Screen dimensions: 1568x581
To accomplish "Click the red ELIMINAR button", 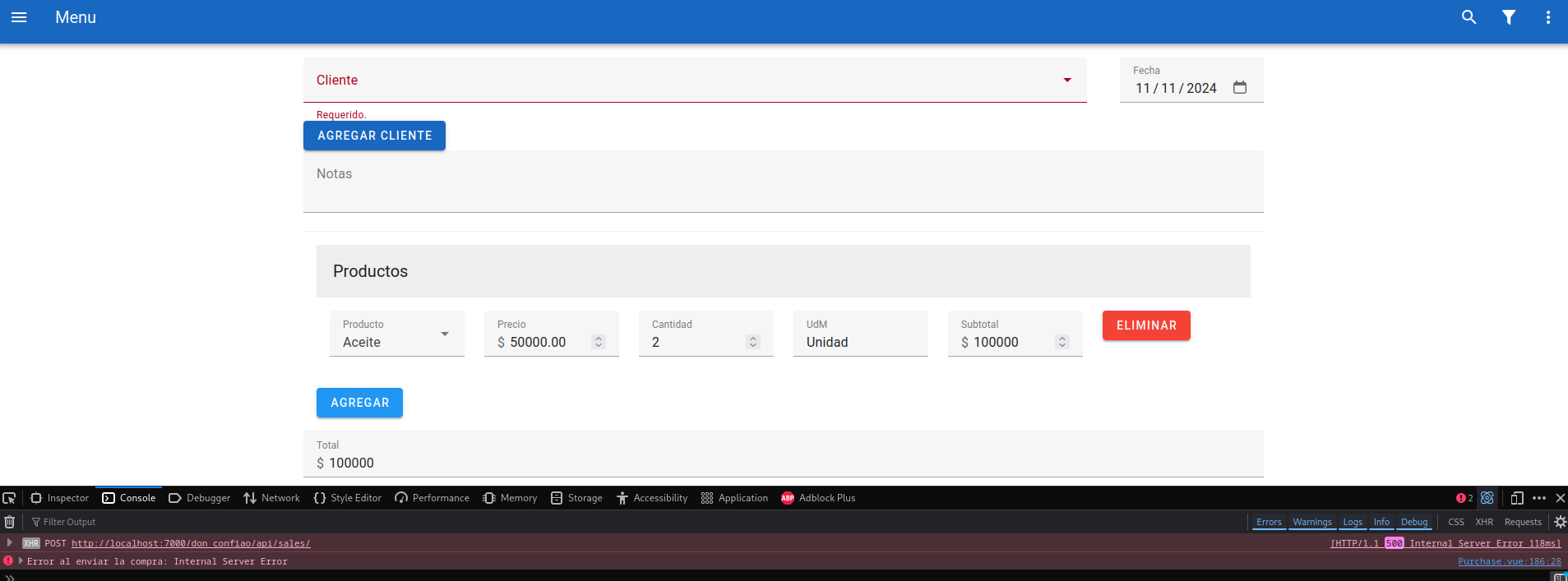I will (x=1145, y=325).
